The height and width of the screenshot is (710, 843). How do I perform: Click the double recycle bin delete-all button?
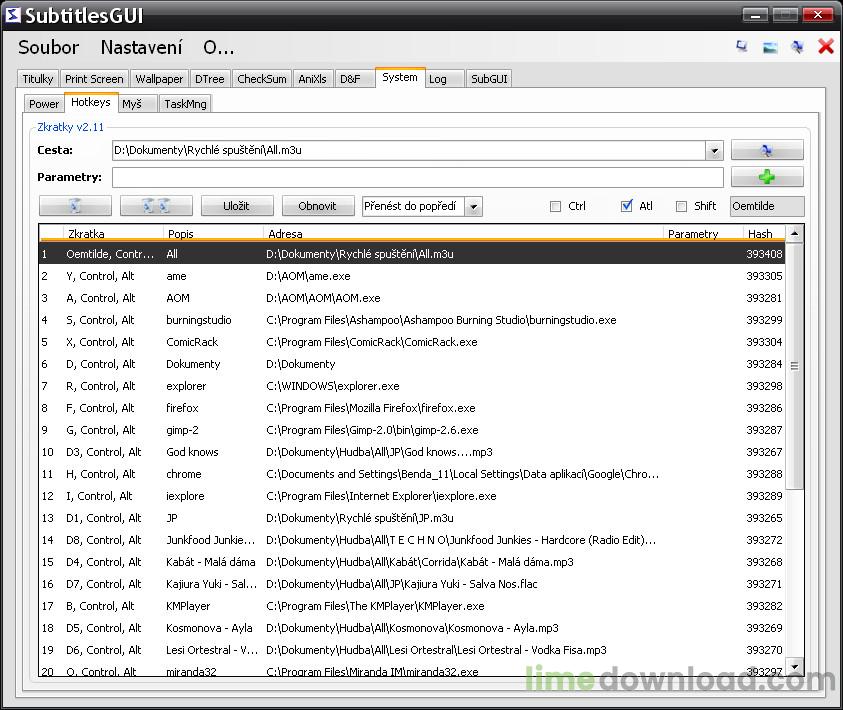pyautogui.click(x=156, y=206)
